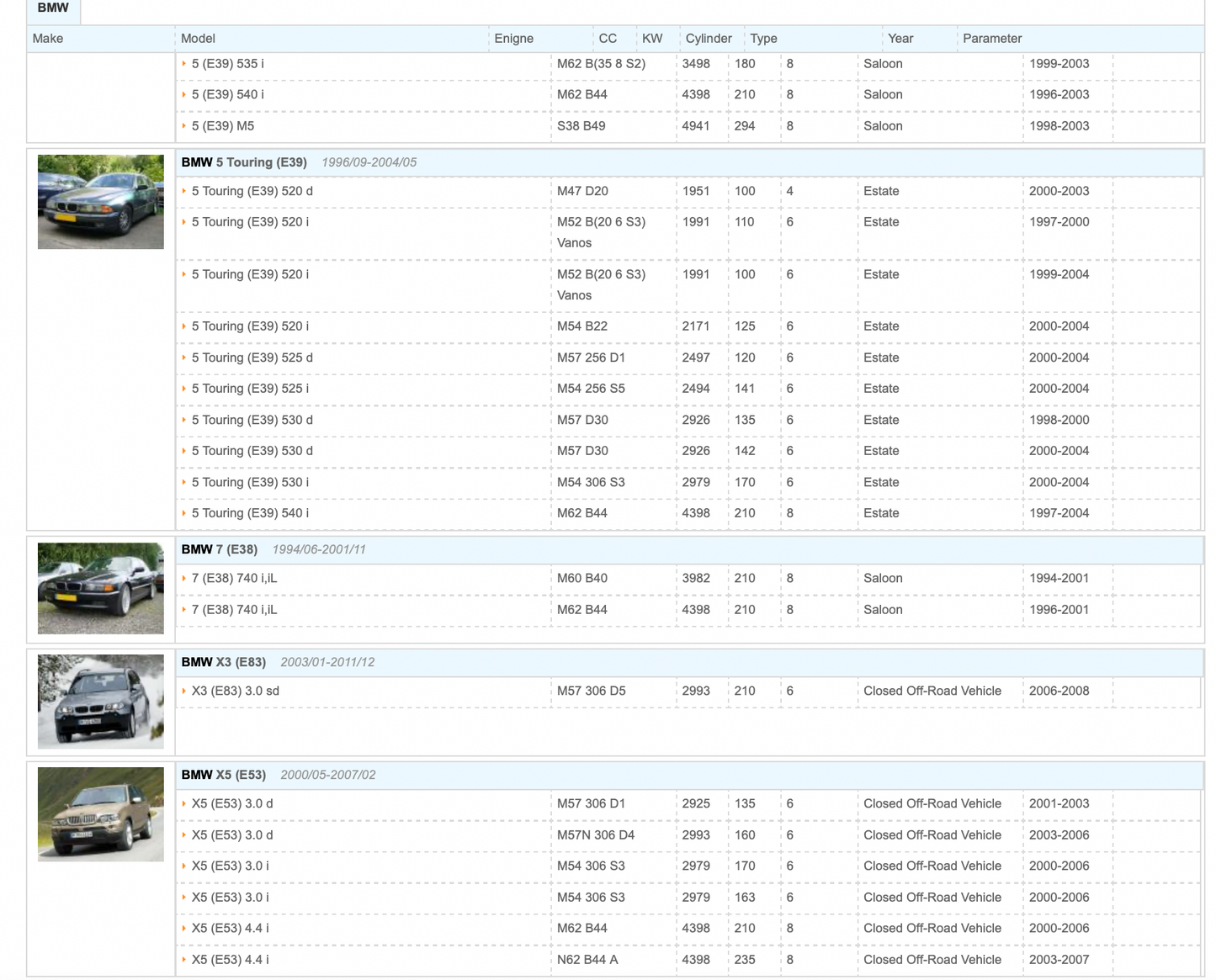Click the Model column header

(x=199, y=39)
